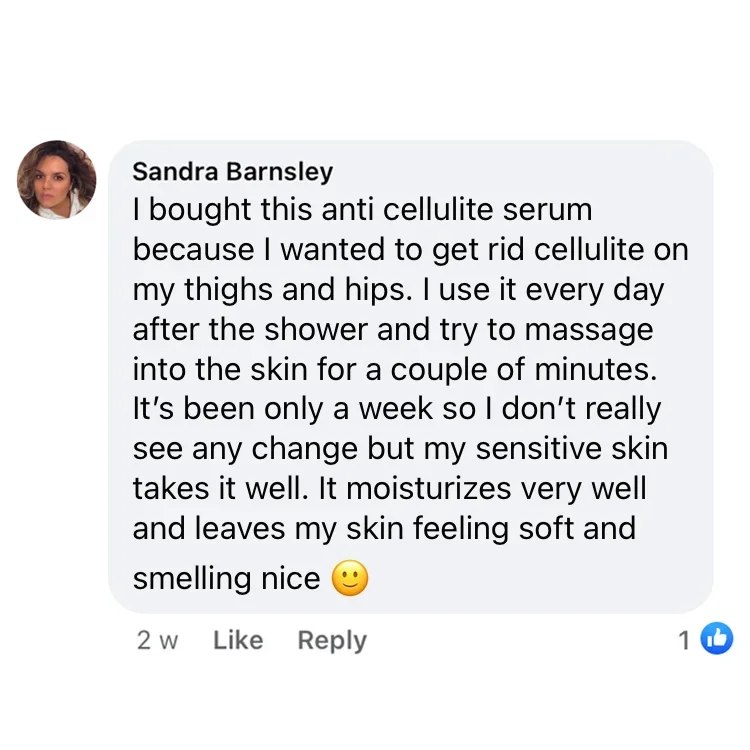Click the blue thumbs-up reaction icon

pos(716,638)
